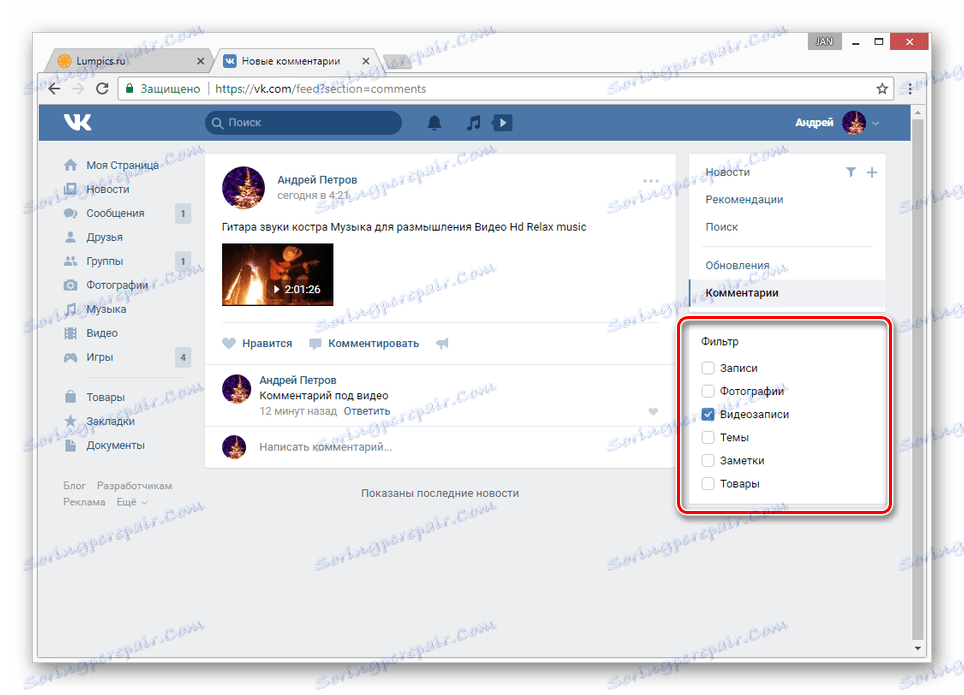Select Поиск in right panel
This screenshot has height=695, width=964.
721,227
